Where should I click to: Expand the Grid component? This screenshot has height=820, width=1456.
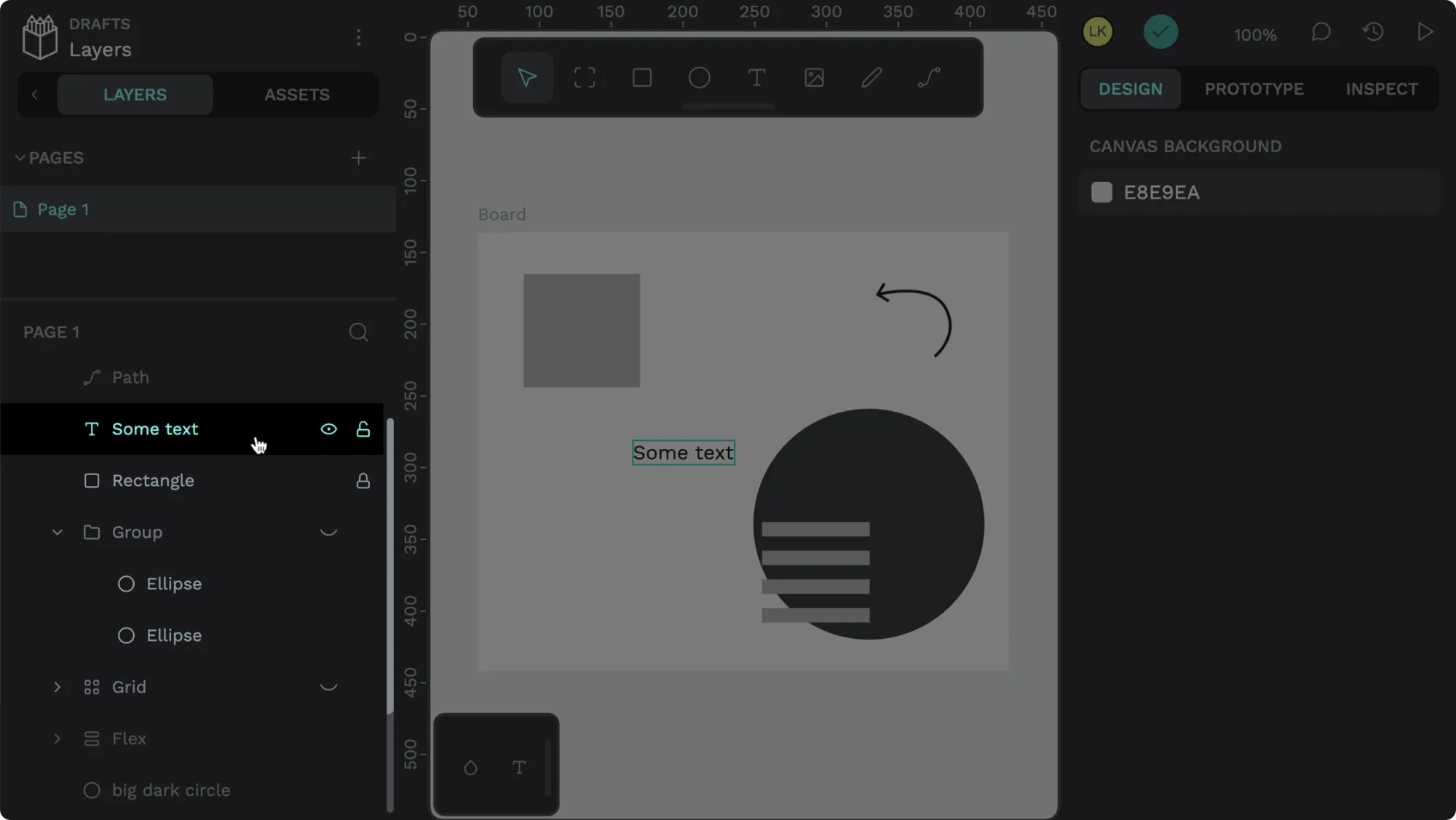point(57,687)
